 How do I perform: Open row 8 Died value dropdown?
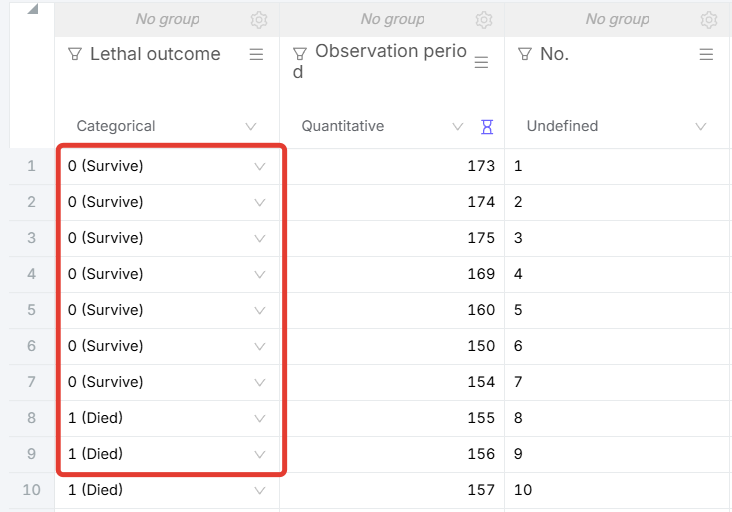pos(260,418)
